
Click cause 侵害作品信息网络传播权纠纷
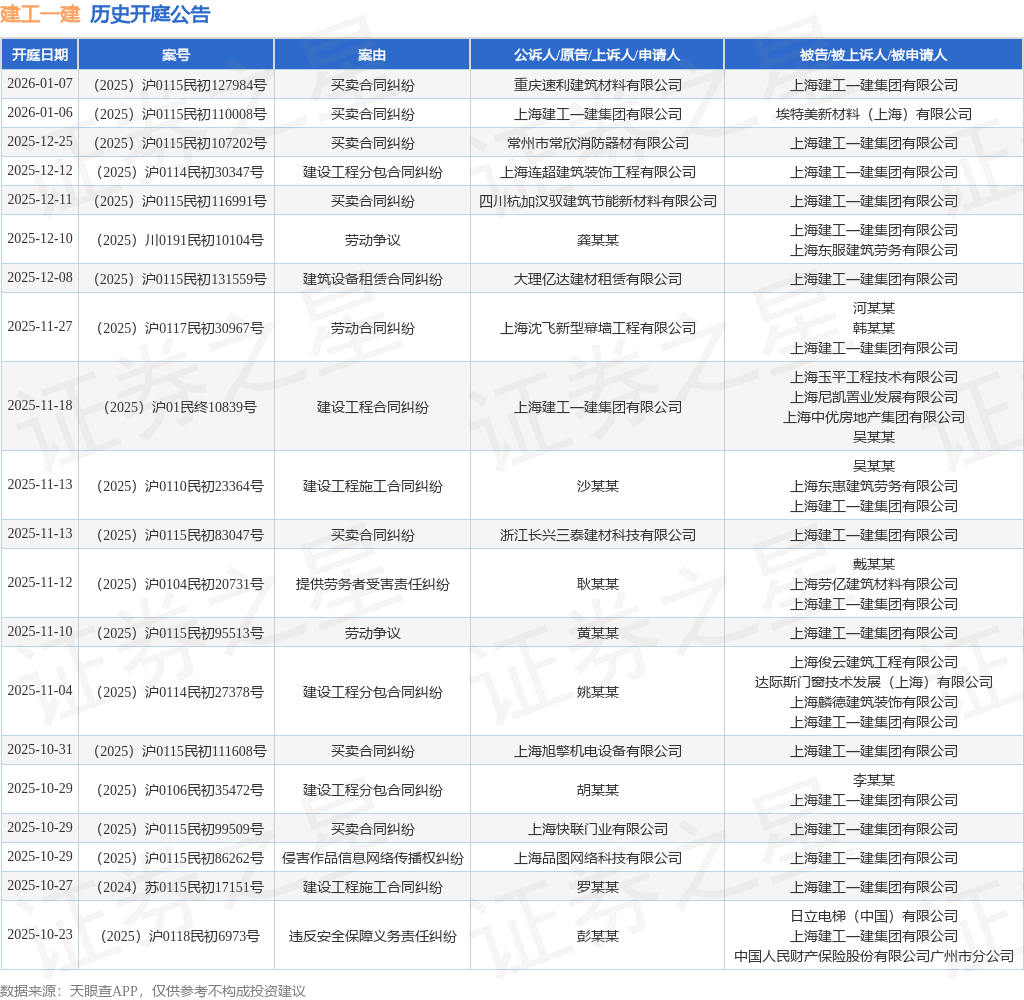(x=372, y=858)
